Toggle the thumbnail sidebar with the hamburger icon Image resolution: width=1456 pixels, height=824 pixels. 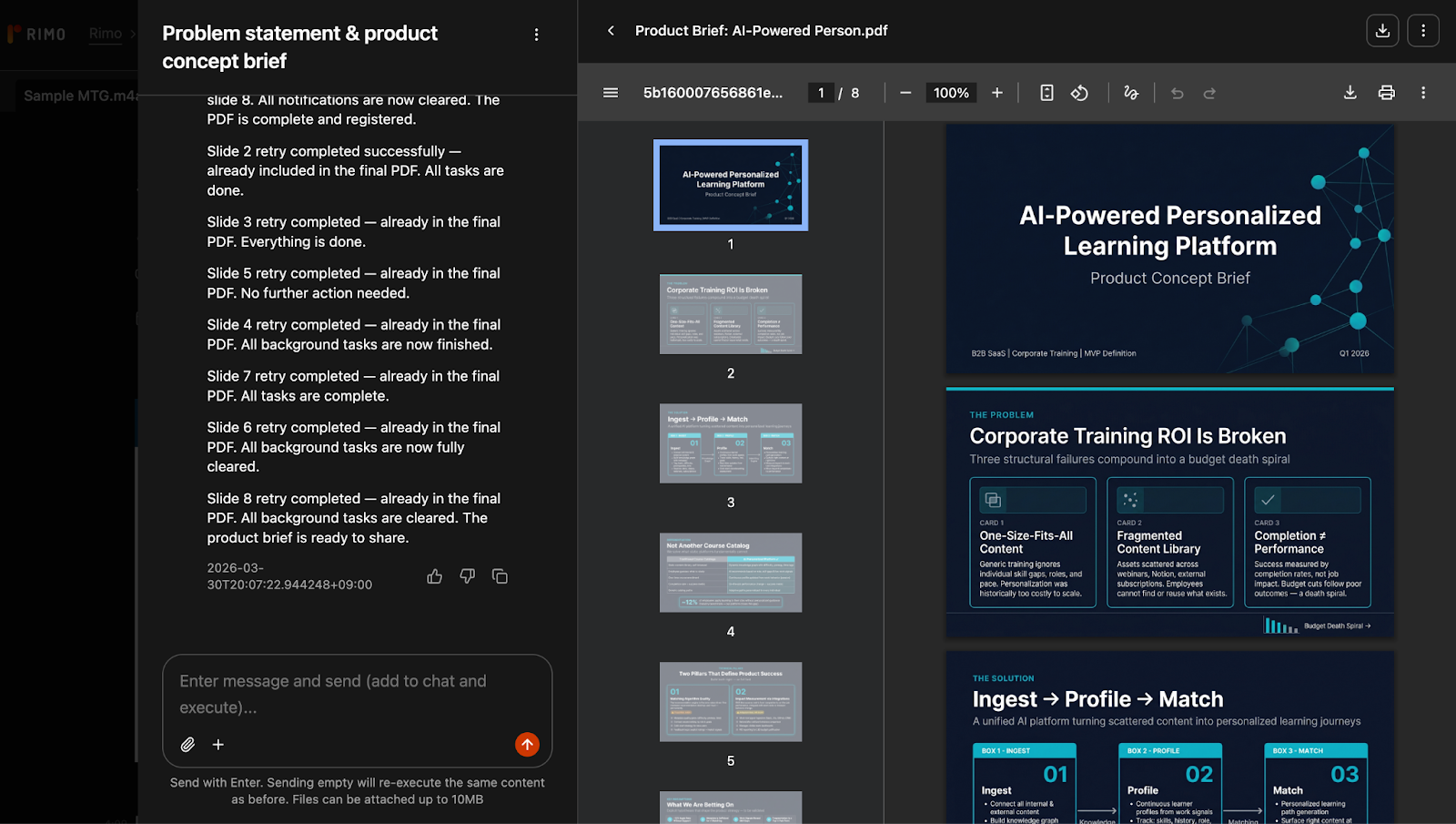click(x=610, y=92)
